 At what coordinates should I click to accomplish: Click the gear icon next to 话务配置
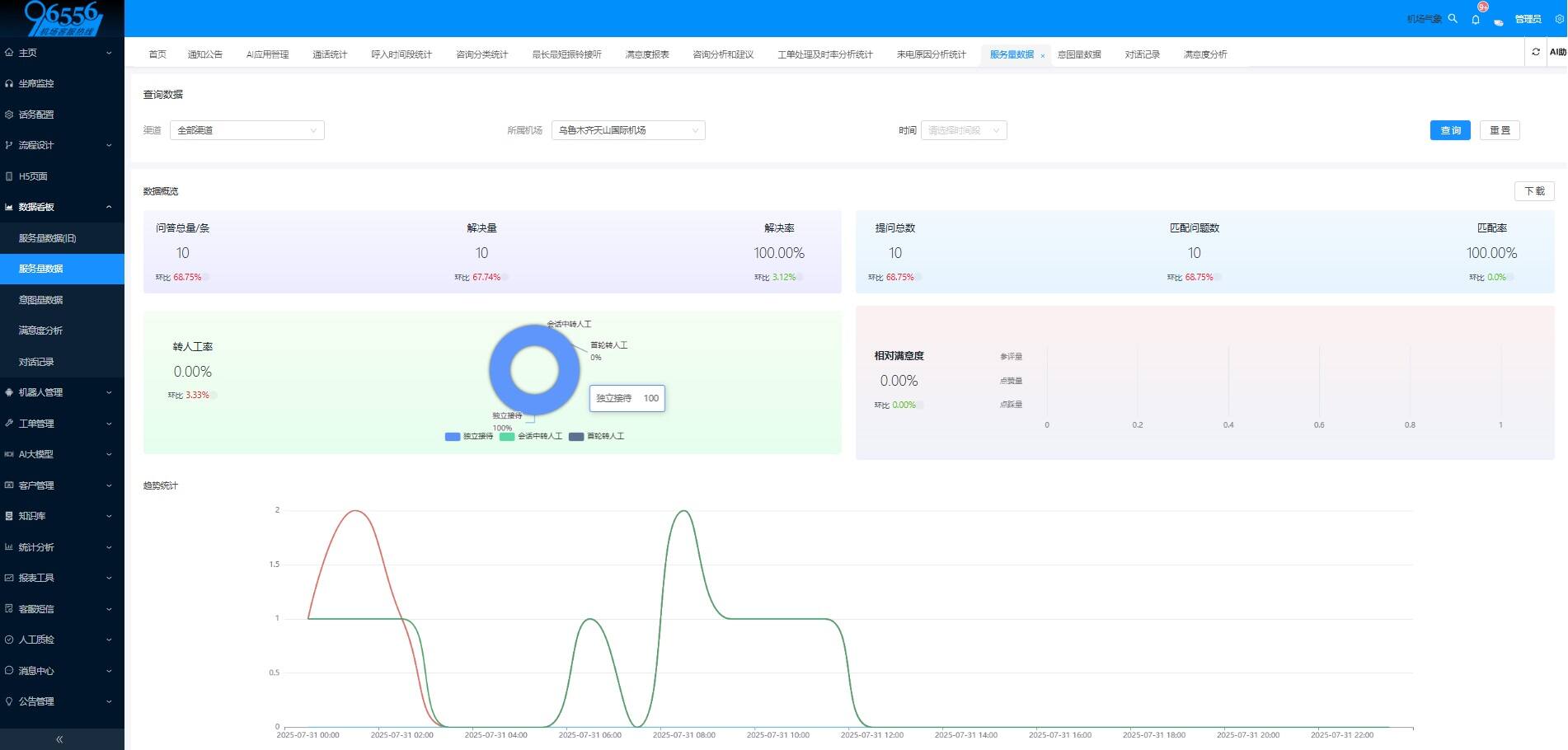(x=9, y=115)
